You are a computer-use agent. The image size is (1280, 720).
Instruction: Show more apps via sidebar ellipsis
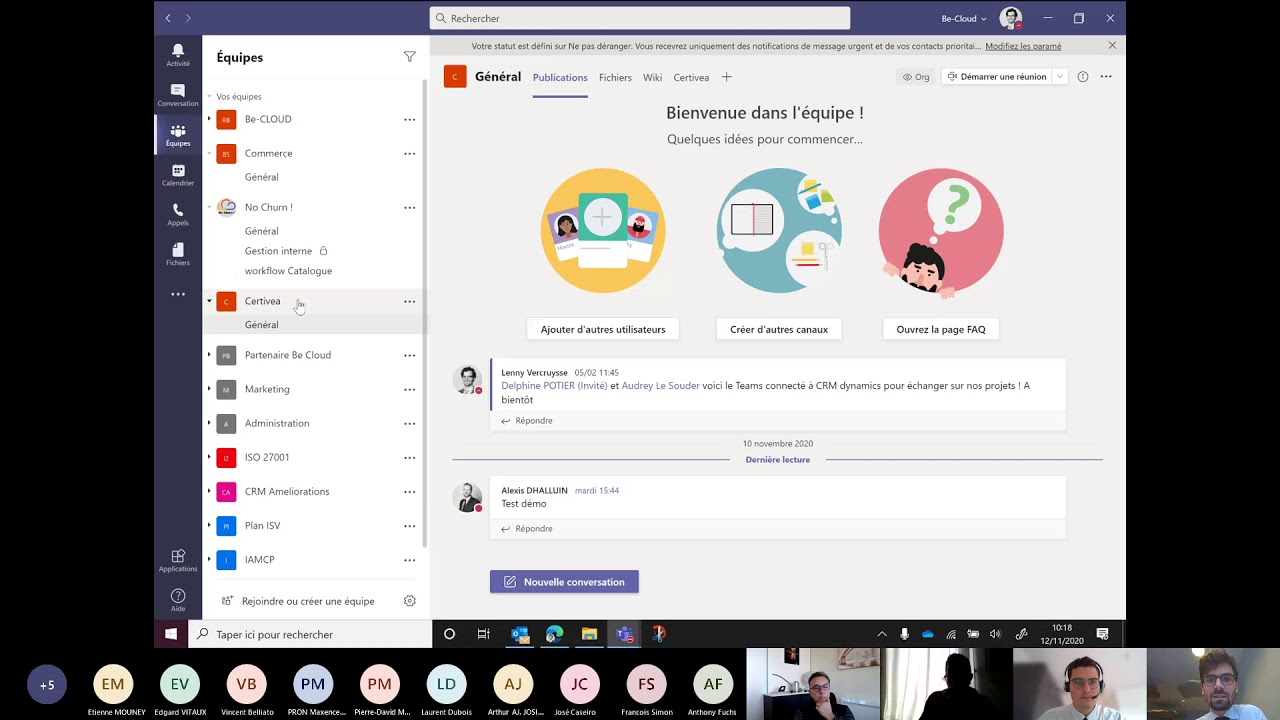click(x=178, y=294)
